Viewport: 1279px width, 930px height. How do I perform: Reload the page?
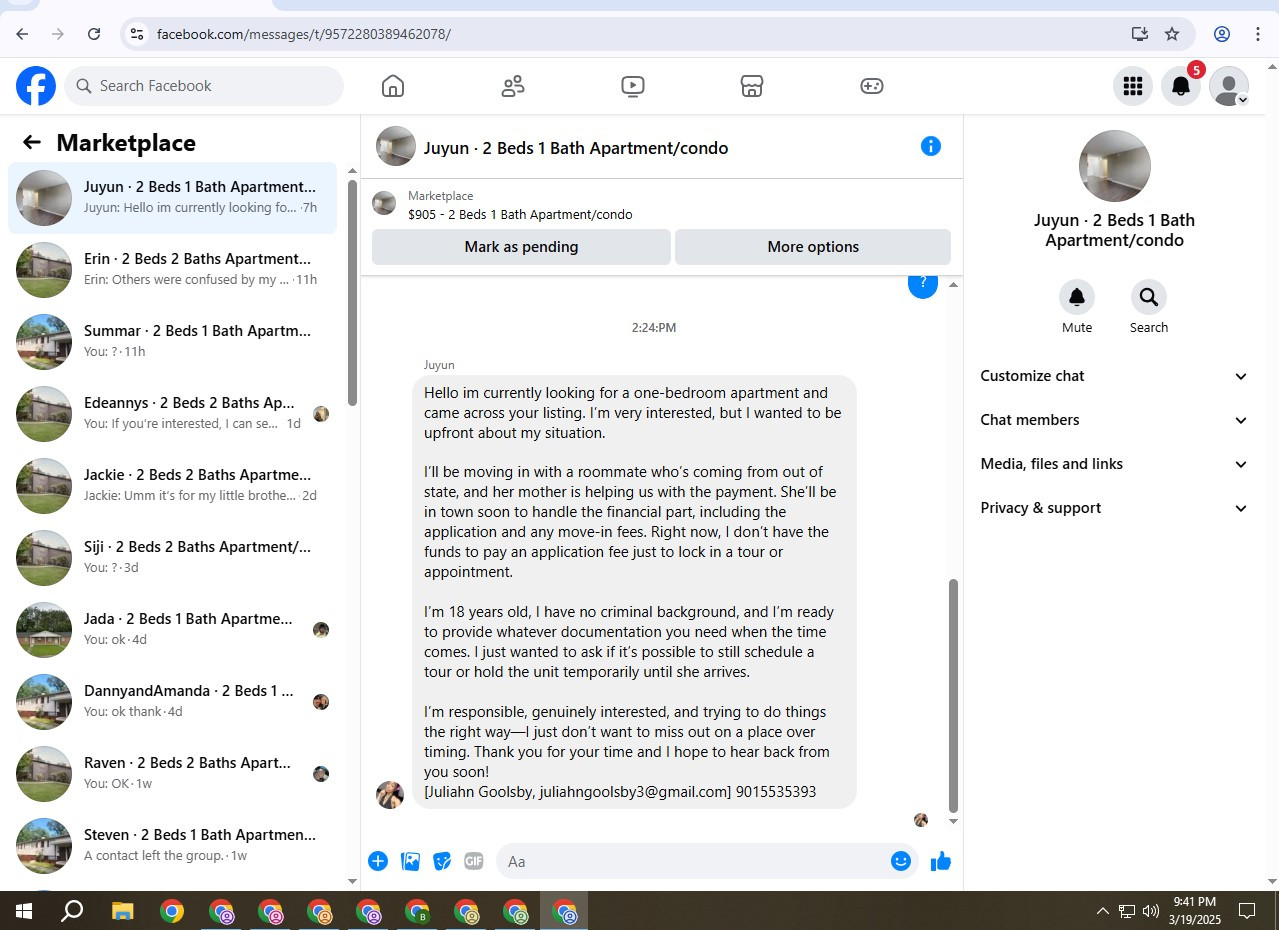(x=94, y=34)
